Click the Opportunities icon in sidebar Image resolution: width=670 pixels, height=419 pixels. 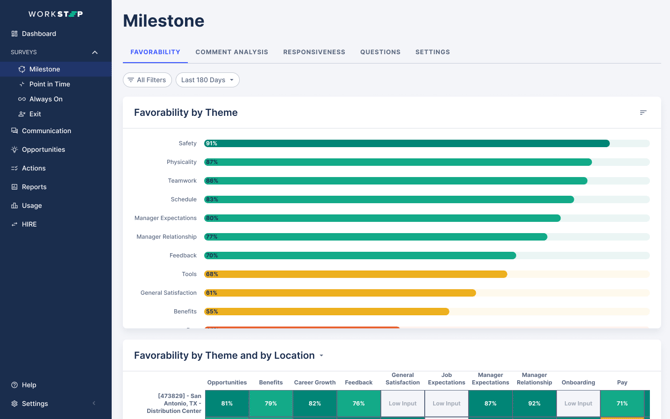[14, 150]
